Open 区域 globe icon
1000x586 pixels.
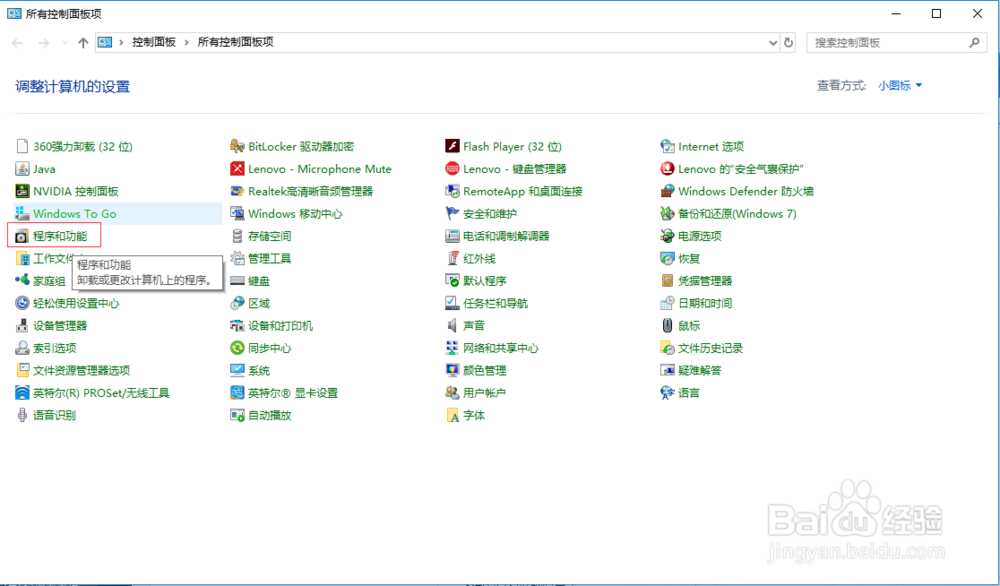click(x=237, y=304)
